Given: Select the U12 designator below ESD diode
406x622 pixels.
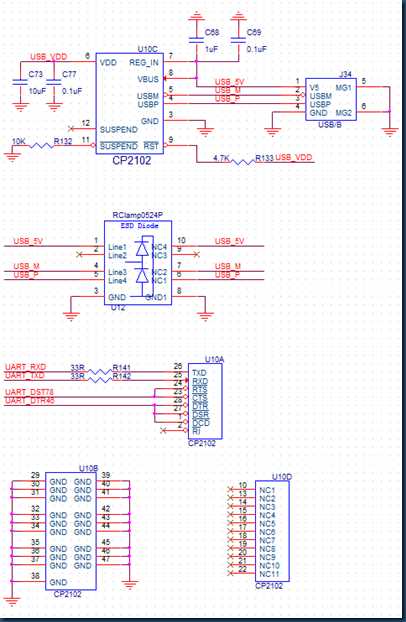Looking at the screenshot, I should (118, 307).
